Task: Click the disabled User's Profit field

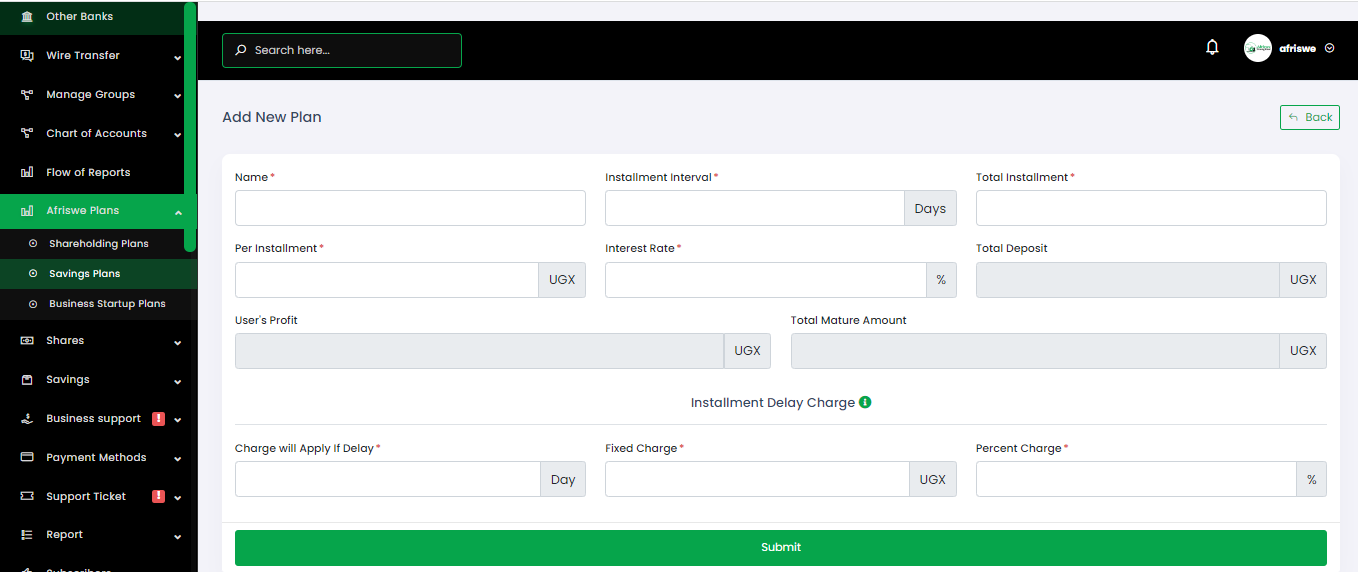Action: [480, 351]
